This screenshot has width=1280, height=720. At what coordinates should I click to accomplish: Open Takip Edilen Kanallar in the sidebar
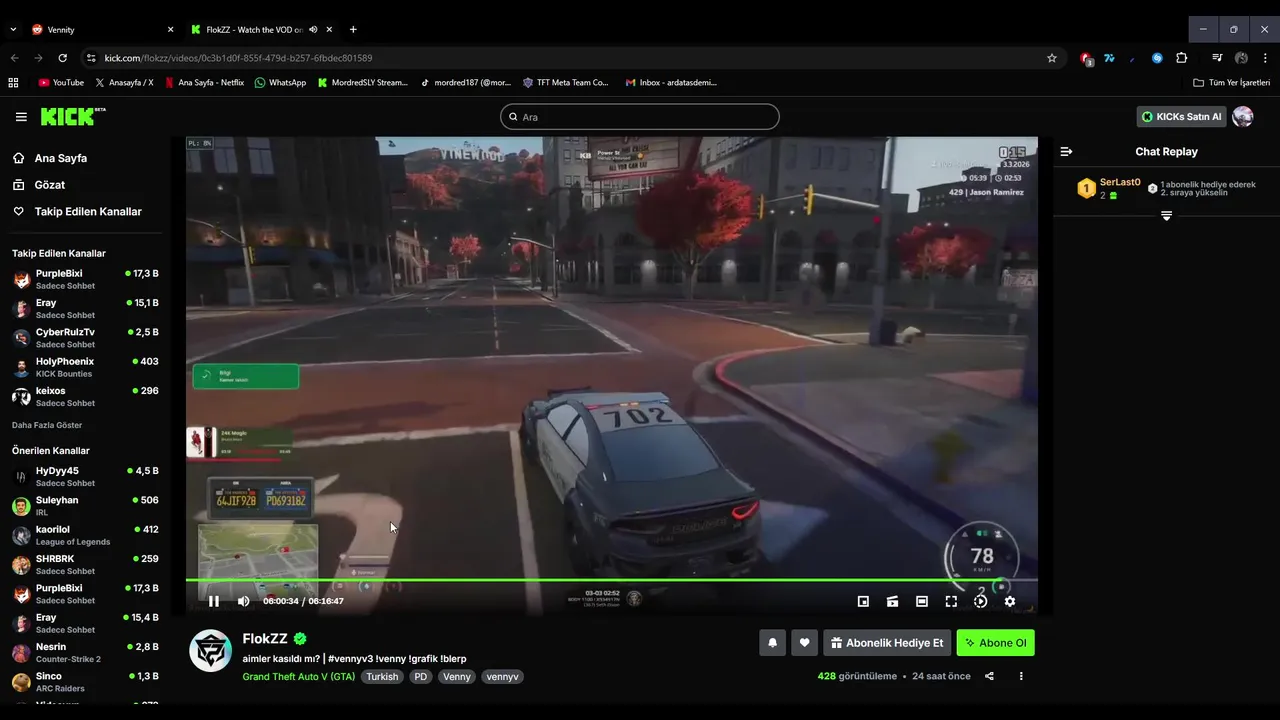pyautogui.click(x=88, y=212)
